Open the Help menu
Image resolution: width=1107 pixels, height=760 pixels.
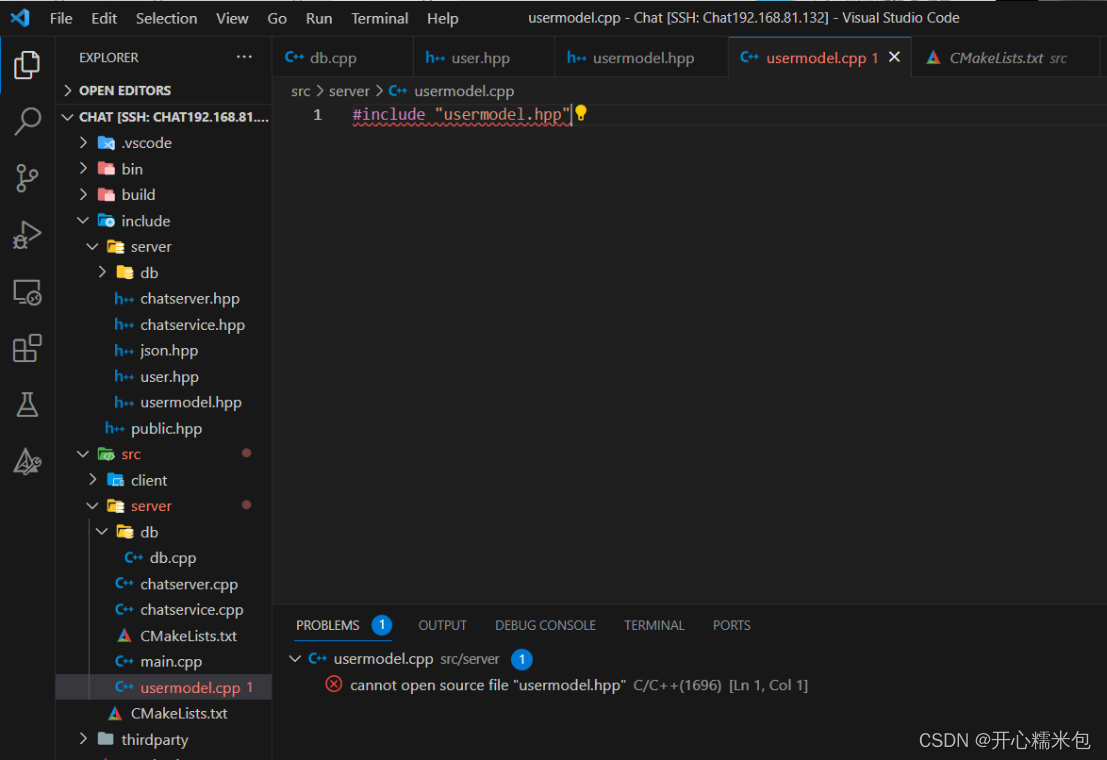[x=443, y=18]
